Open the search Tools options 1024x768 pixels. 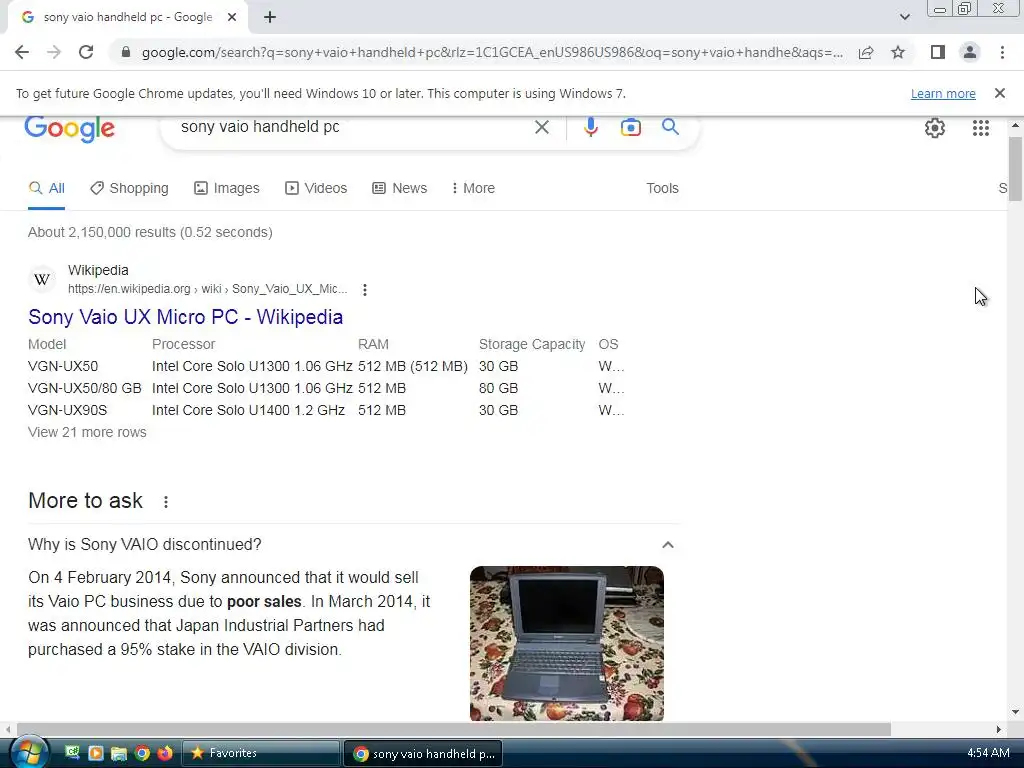[x=662, y=189]
